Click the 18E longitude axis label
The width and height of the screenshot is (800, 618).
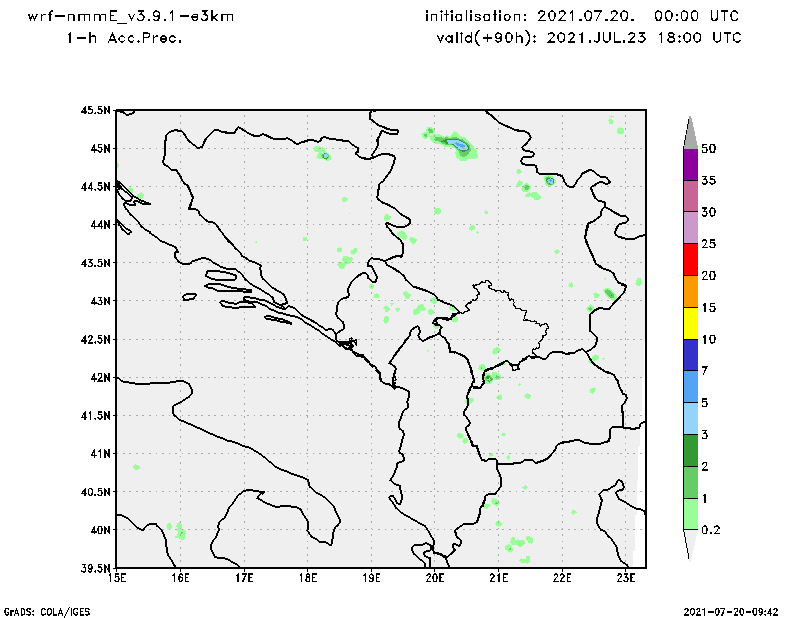pyautogui.click(x=308, y=578)
